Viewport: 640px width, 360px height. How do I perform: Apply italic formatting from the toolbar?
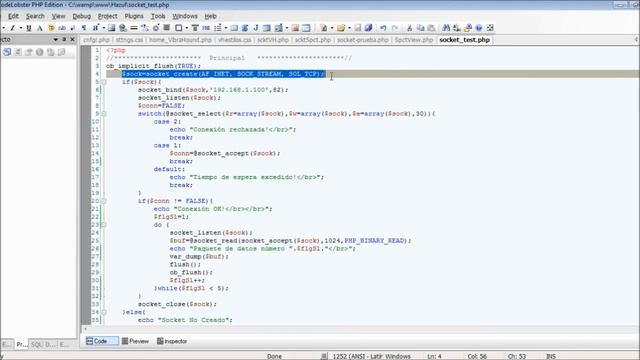click(x=13, y=28)
